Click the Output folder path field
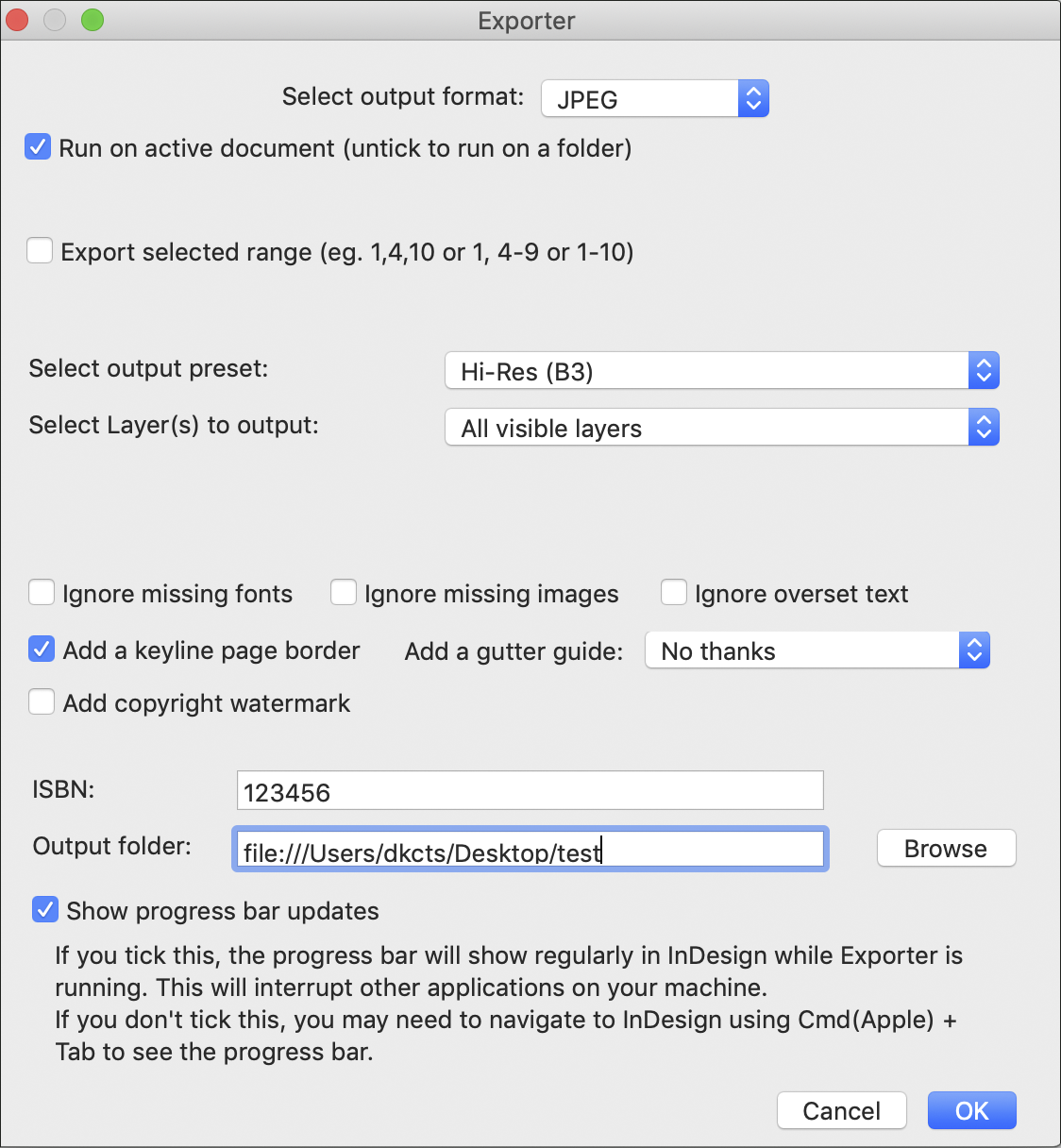The image size is (1061, 1148). pos(530,850)
